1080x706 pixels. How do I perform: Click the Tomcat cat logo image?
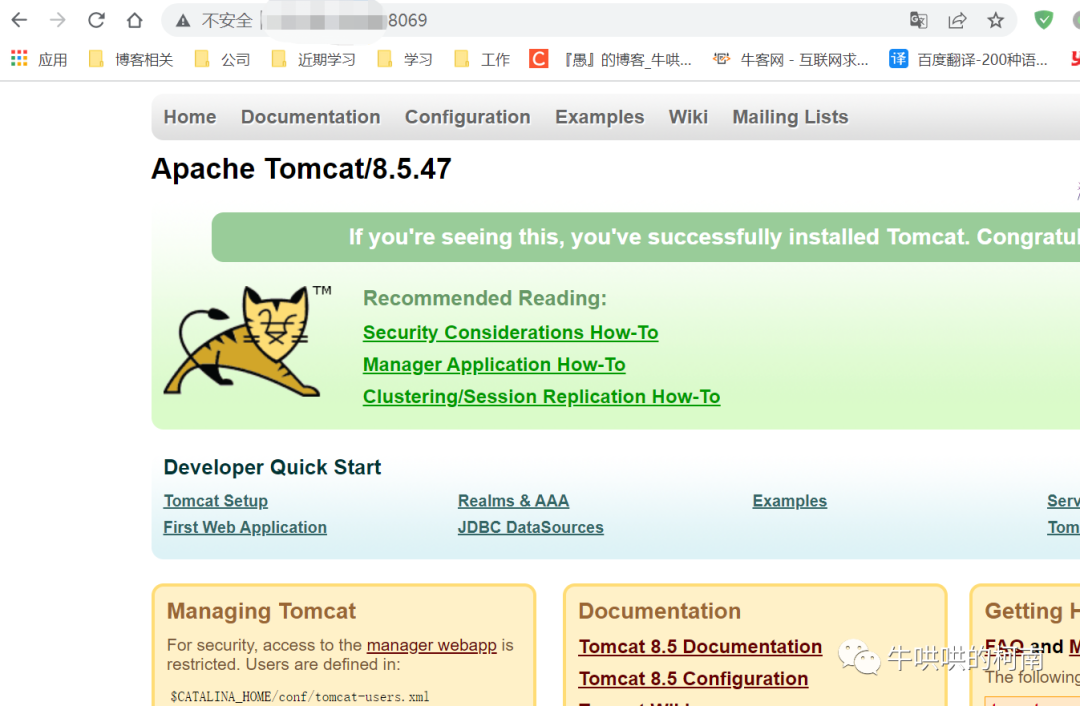247,340
